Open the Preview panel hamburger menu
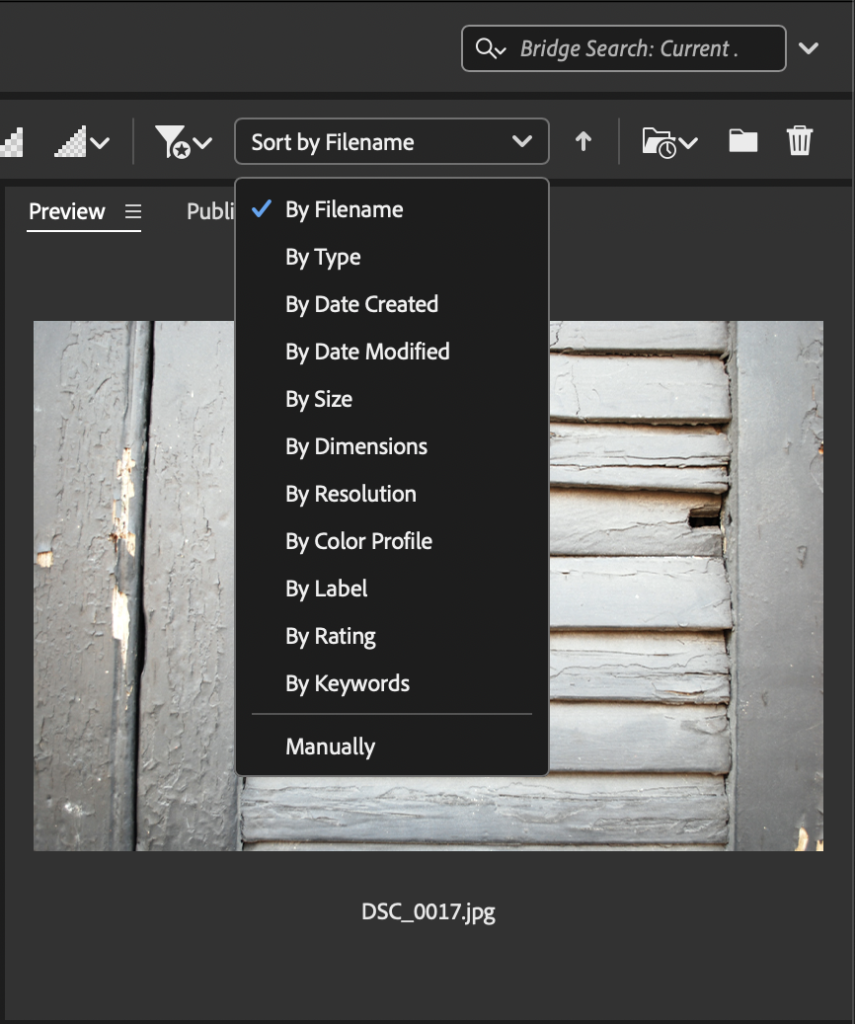Screen dimensions: 855x1024 133,212
